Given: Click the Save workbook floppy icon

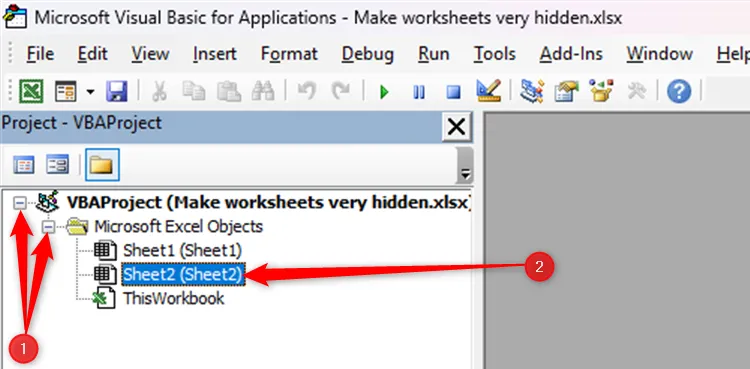Looking at the screenshot, I should tap(117, 91).
